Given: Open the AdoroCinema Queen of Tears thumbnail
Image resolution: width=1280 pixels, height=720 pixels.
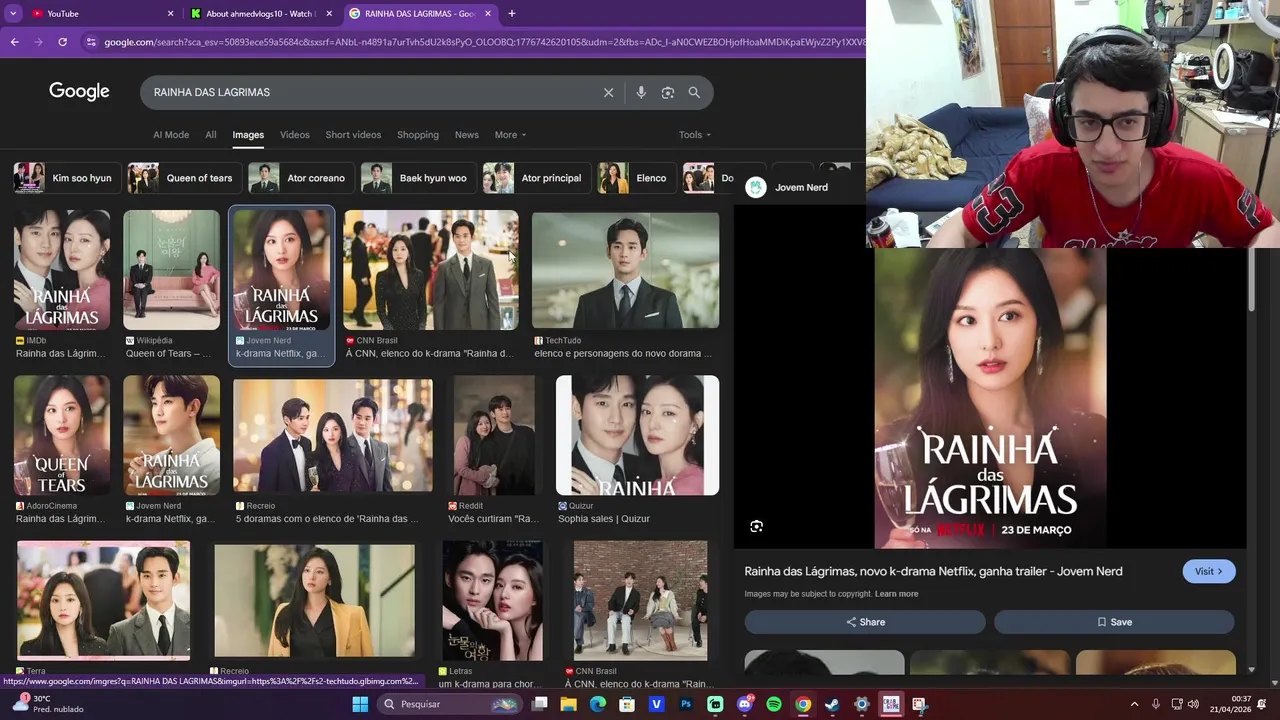Looking at the screenshot, I should pyautogui.click(x=62, y=435).
